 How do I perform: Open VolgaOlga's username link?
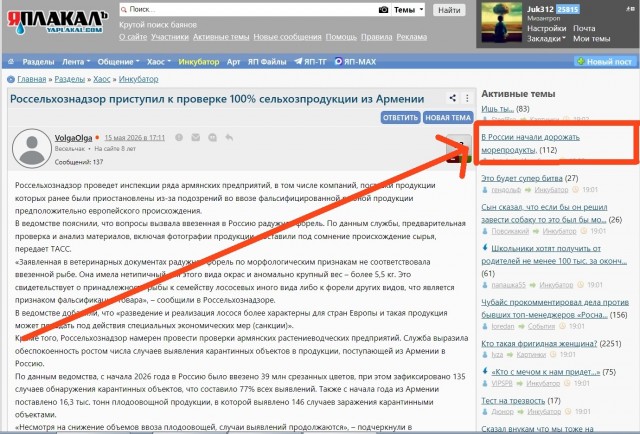(73, 138)
